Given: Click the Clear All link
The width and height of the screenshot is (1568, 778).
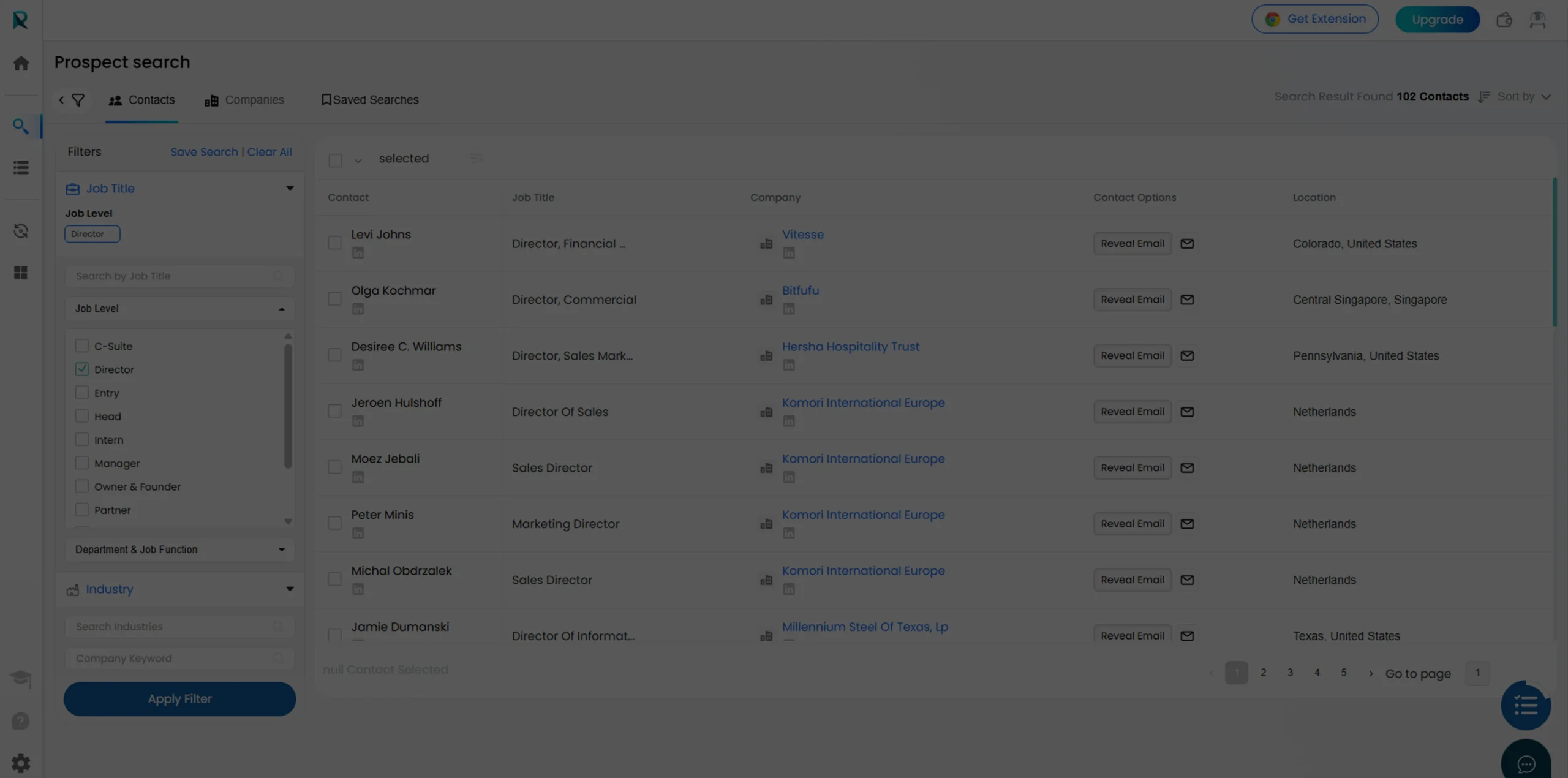Looking at the screenshot, I should (x=269, y=152).
